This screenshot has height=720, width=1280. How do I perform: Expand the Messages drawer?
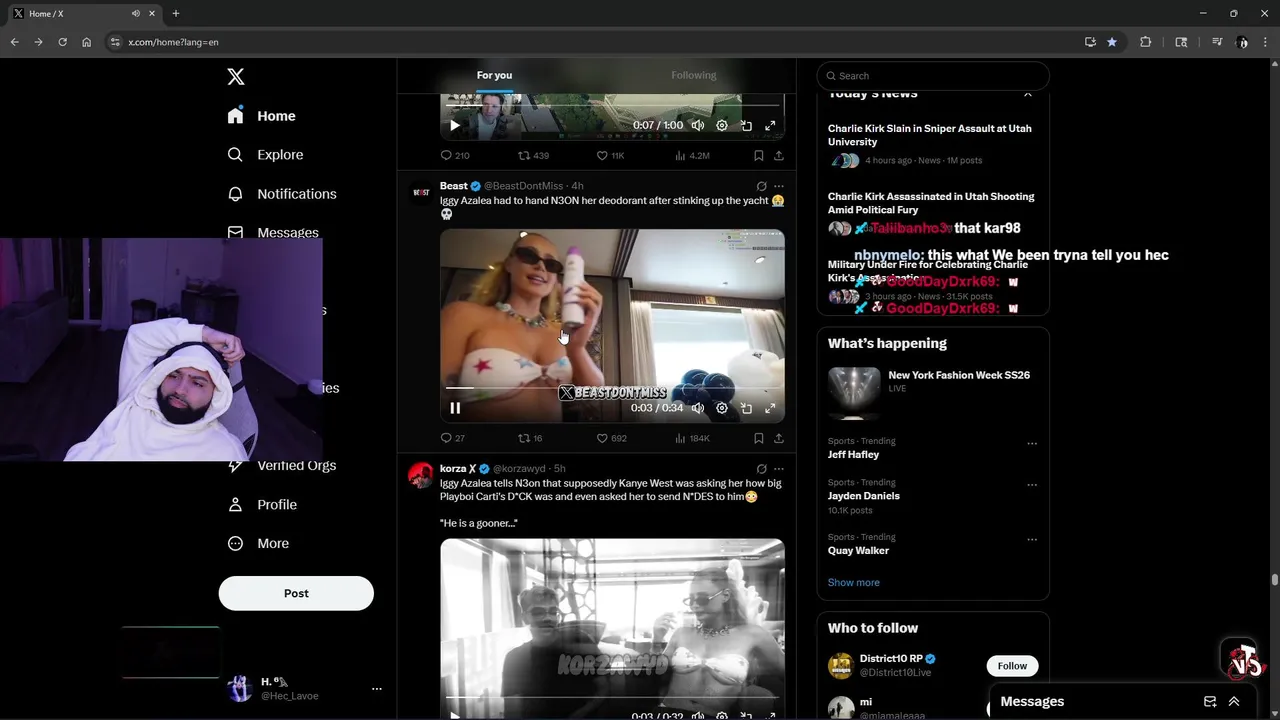tap(1234, 702)
